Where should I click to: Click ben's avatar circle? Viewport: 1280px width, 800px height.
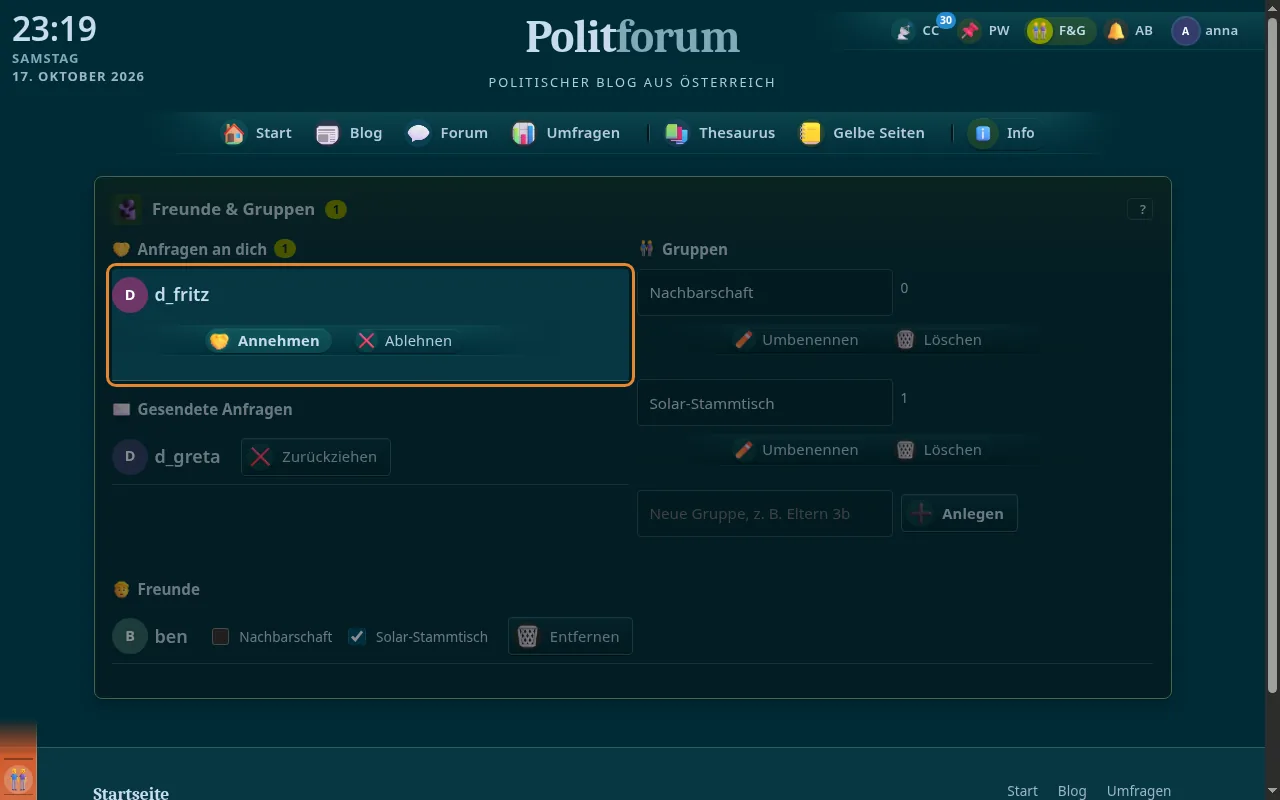pyautogui.click(x=130, y=636)
